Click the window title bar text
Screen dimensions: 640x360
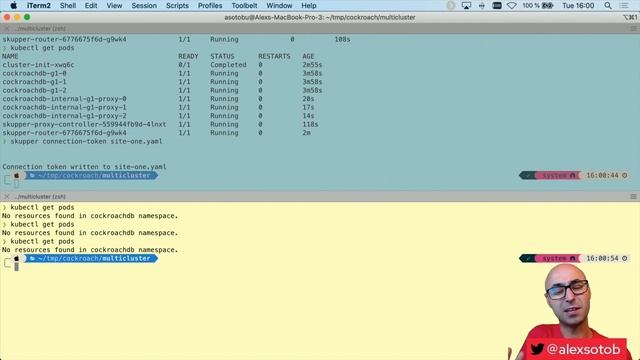(320, 17)
